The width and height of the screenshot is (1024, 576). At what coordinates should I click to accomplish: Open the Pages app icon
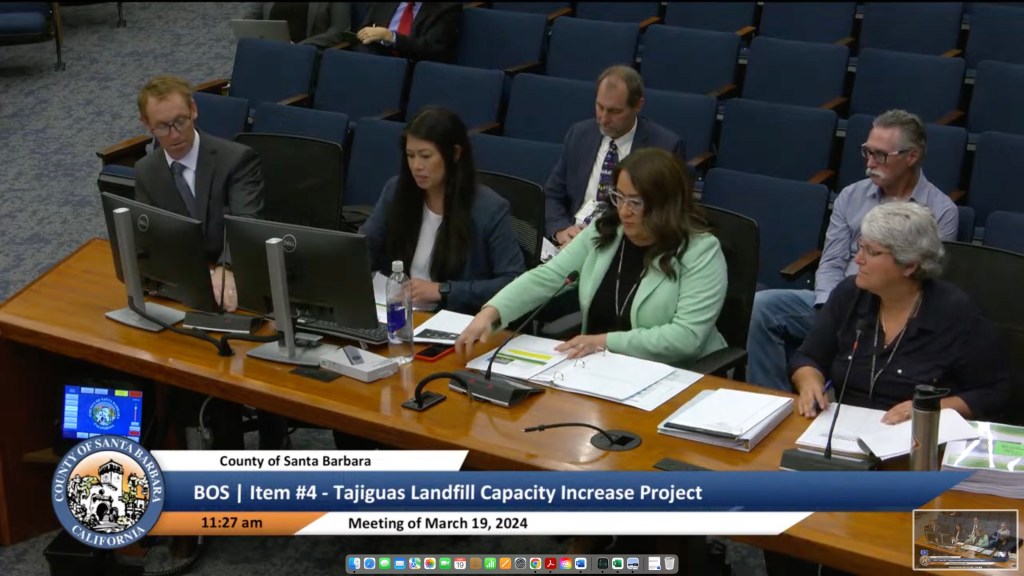pos(505,564)
